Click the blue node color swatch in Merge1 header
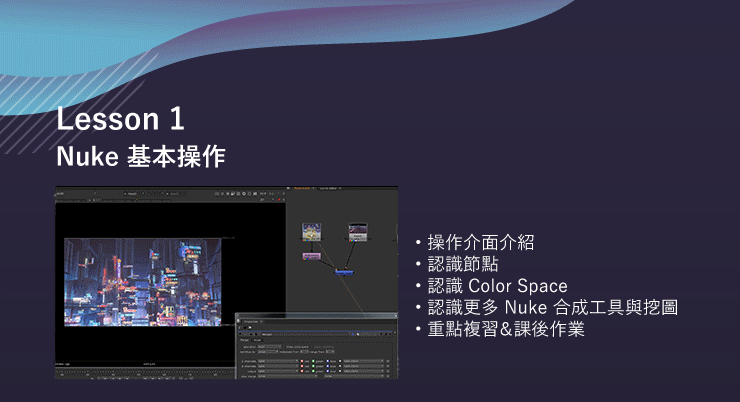 [353, 334]
